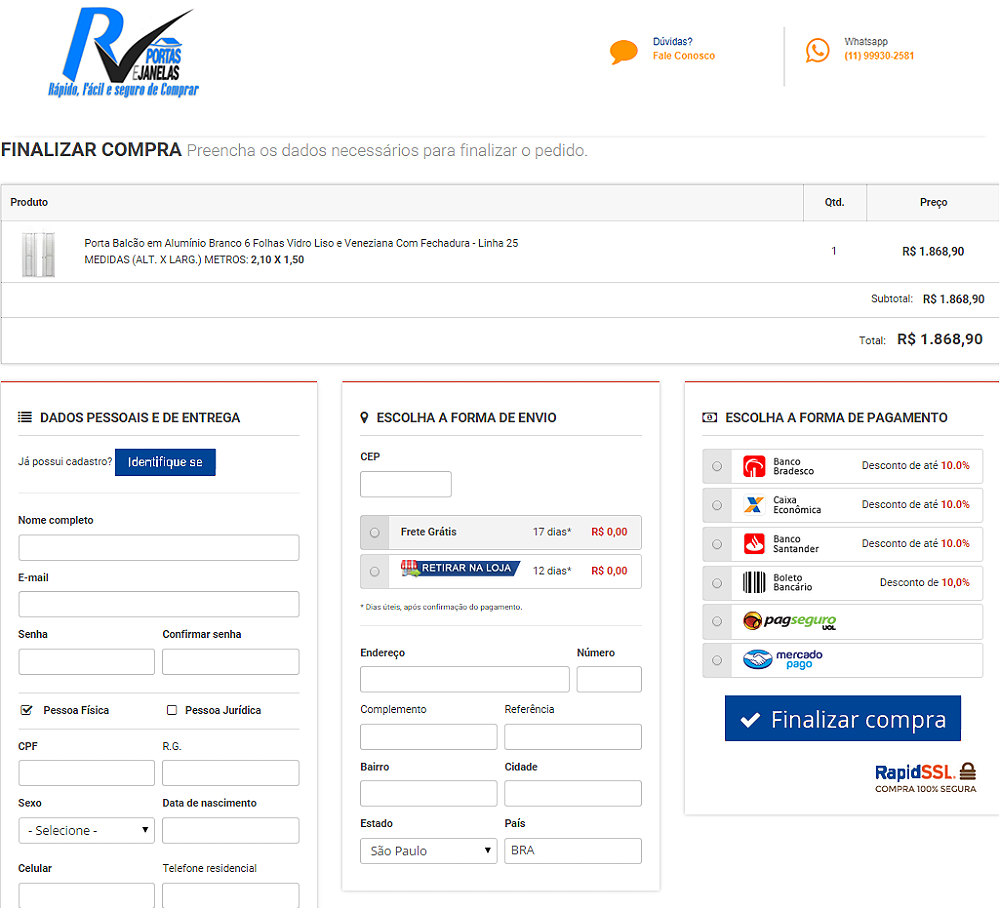Click the PagSeguro UOL logo
The image size is (1000, 910).
tap(789, 622)
